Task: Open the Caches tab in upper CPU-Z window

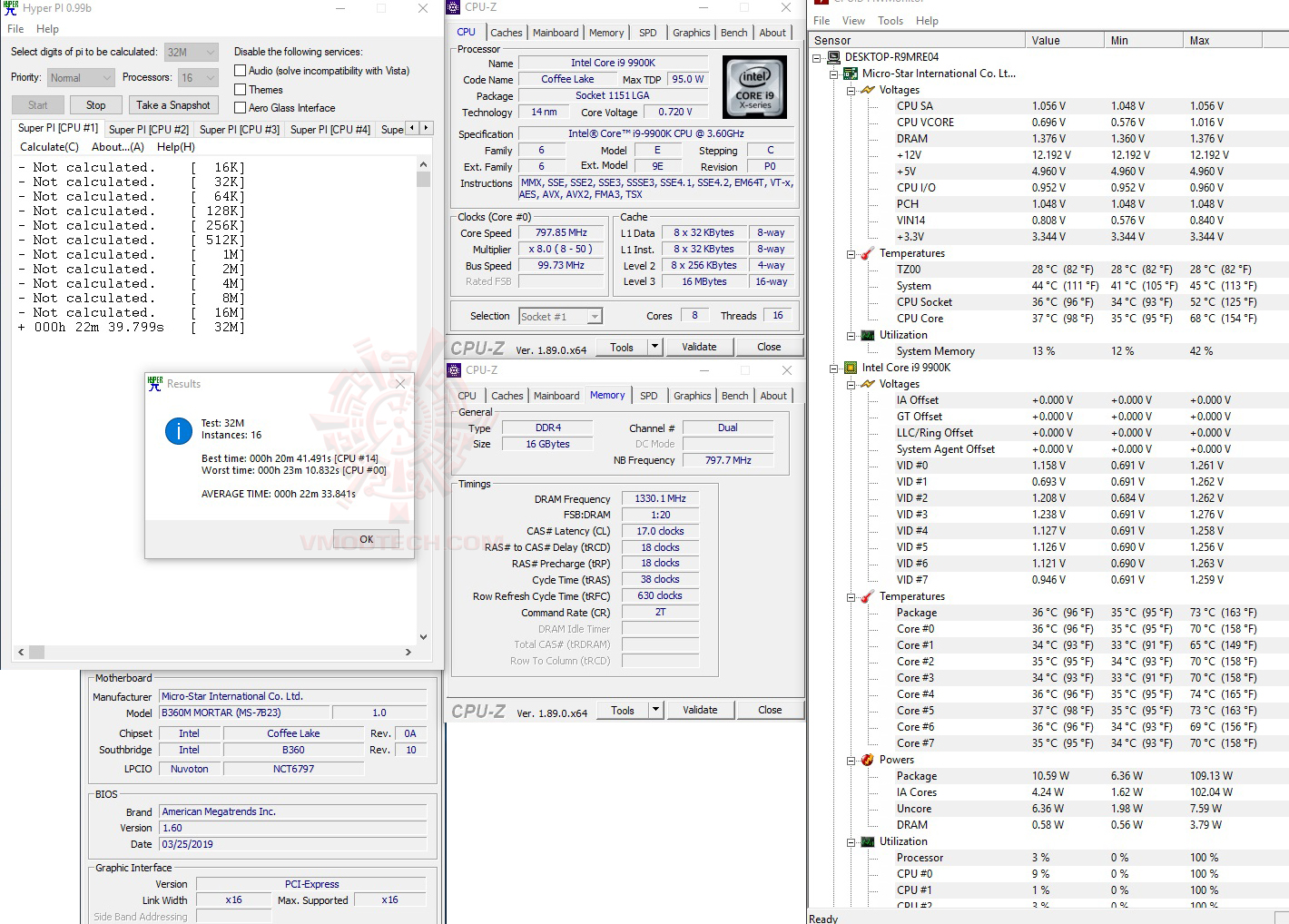Action: pos(507,33)
